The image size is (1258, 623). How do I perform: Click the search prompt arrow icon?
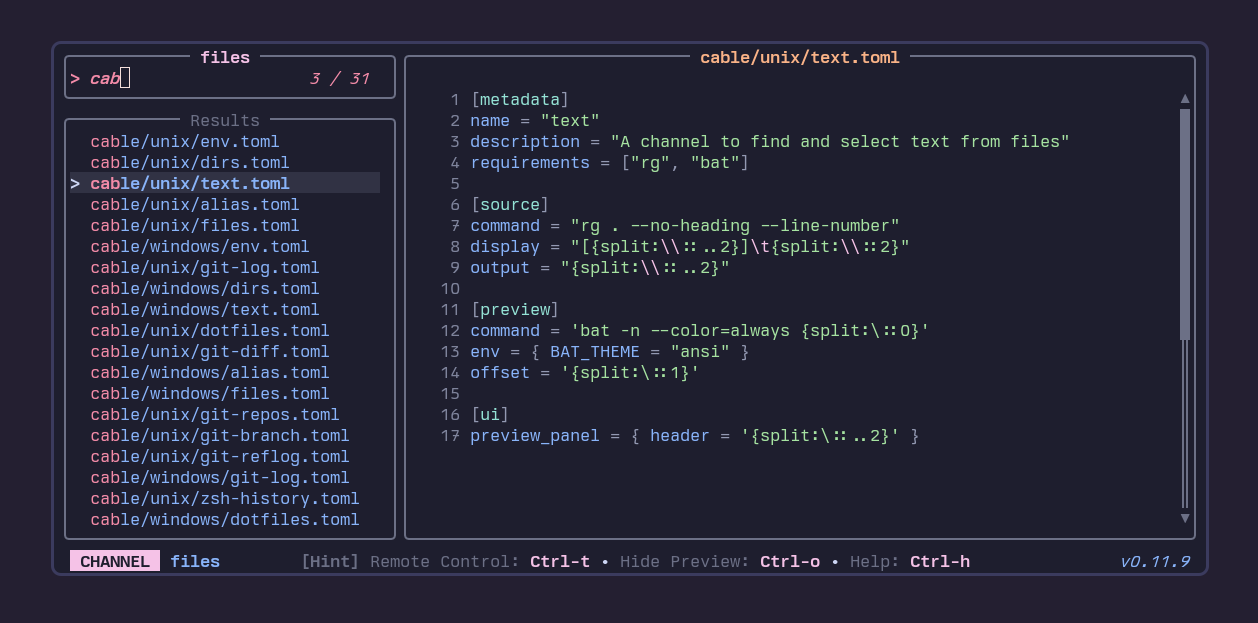[75, 78]
